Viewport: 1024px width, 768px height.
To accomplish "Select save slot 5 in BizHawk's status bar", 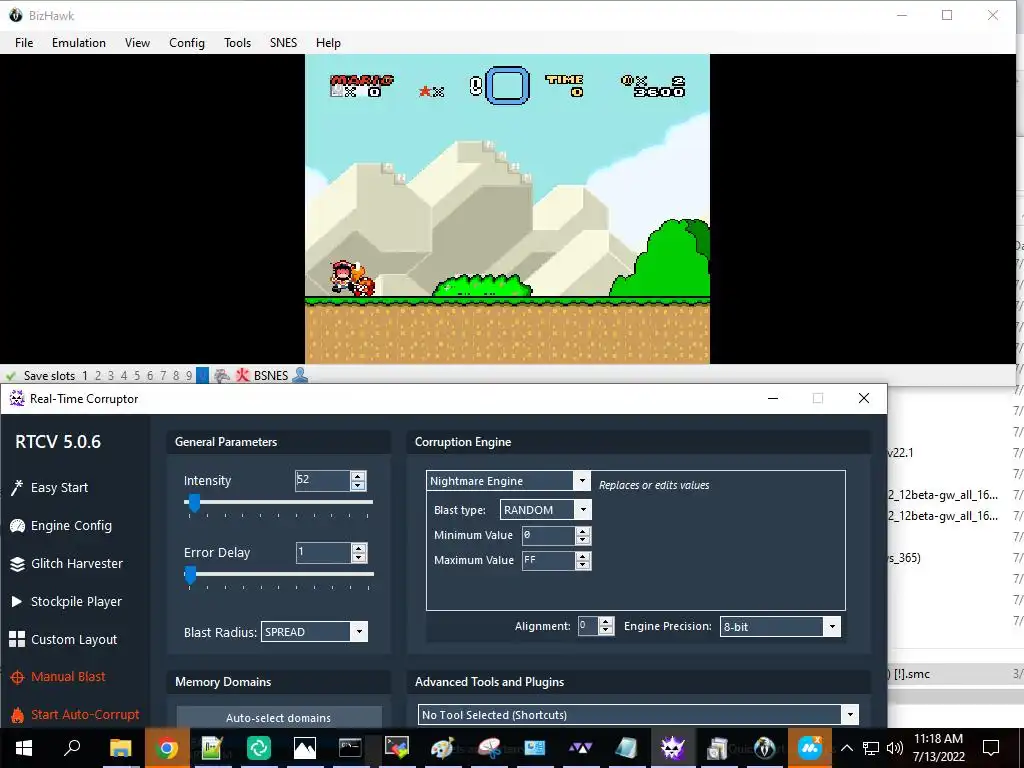I will [136, 376].
